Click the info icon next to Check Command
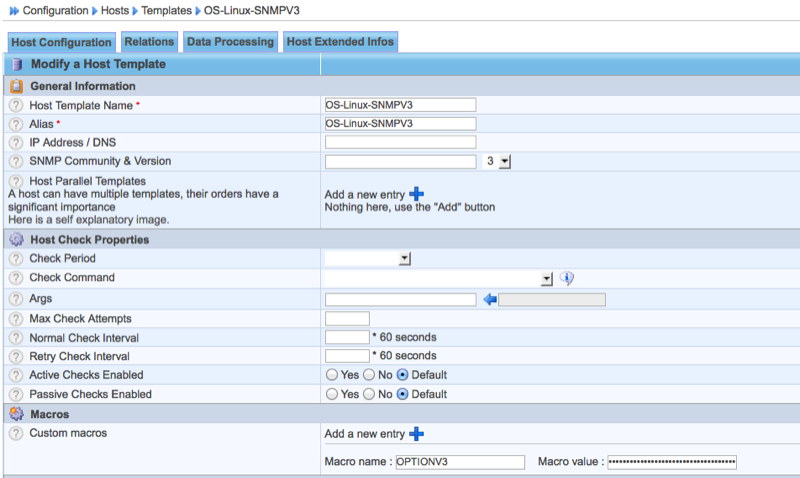 pos(566,279)
